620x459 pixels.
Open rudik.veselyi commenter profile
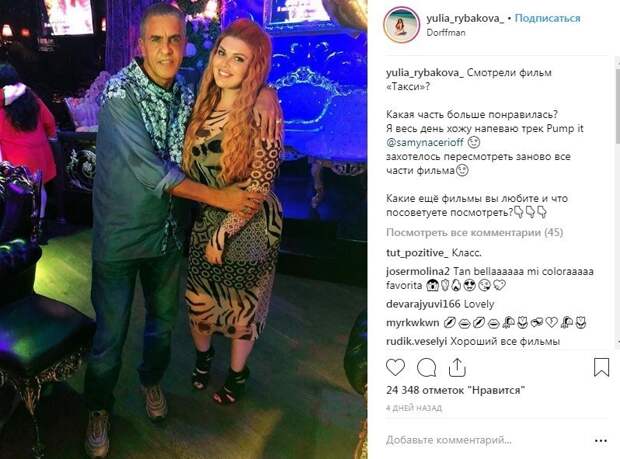coord(416,341)
